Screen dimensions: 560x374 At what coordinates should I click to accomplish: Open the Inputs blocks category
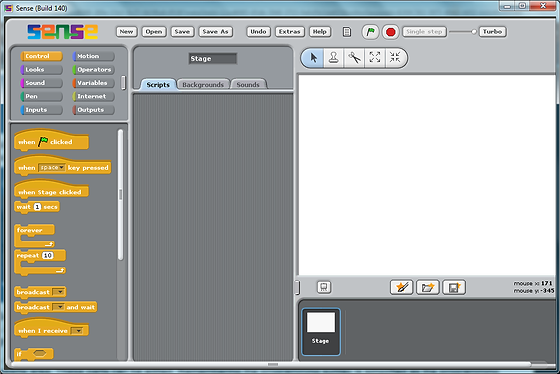41,110
